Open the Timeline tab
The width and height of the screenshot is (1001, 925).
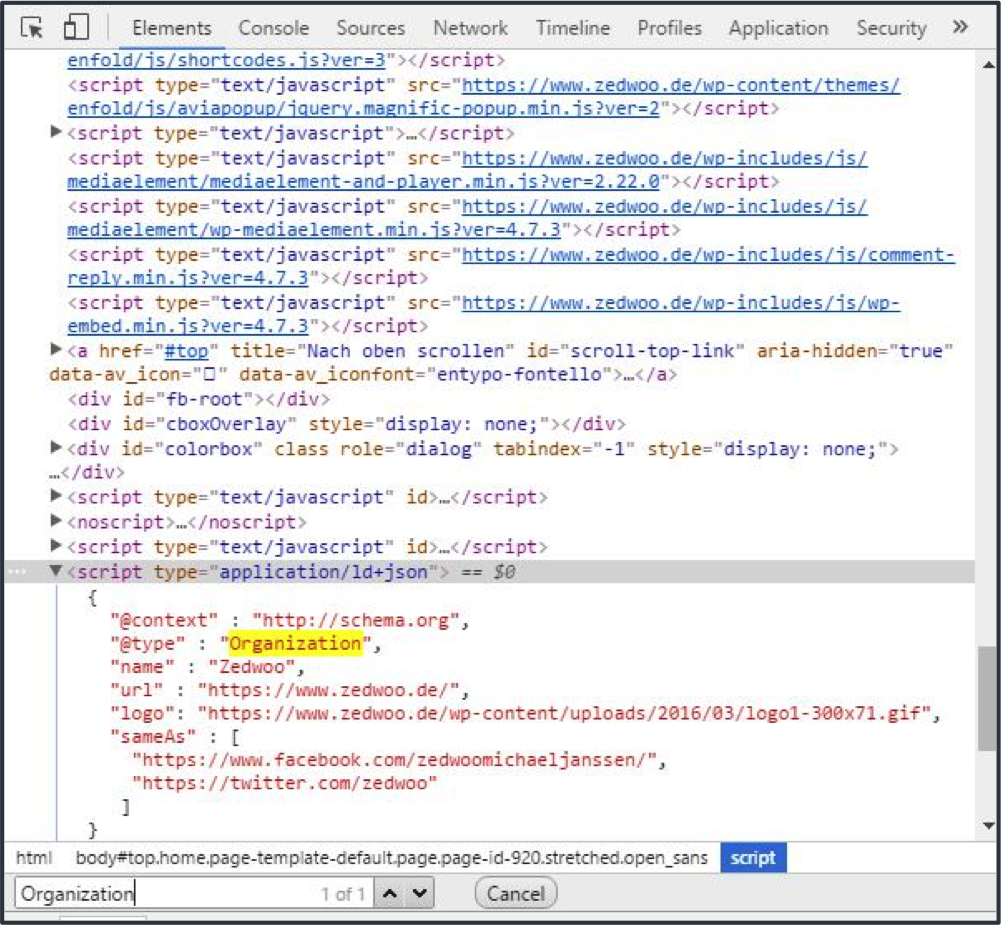(573, 28)
